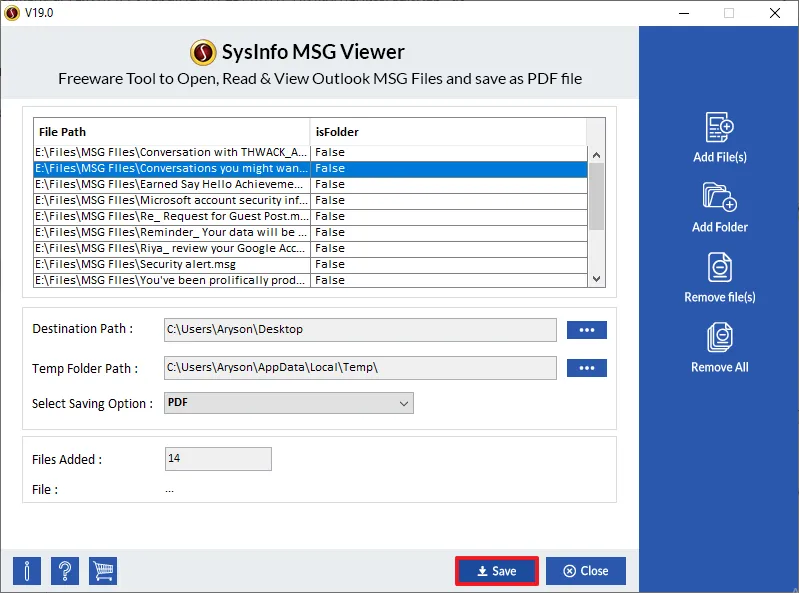Browse for the Temp Folder Path
The height and width of the screenshot is (593, 799).
click(x=586, y=368)
